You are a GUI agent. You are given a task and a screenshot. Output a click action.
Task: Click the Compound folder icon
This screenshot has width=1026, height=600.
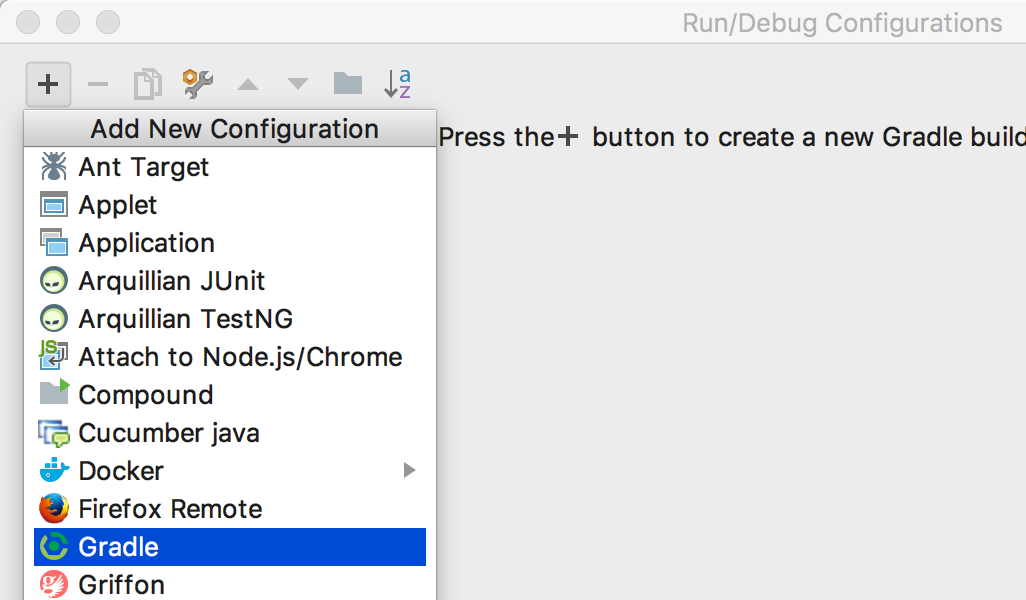54,393
